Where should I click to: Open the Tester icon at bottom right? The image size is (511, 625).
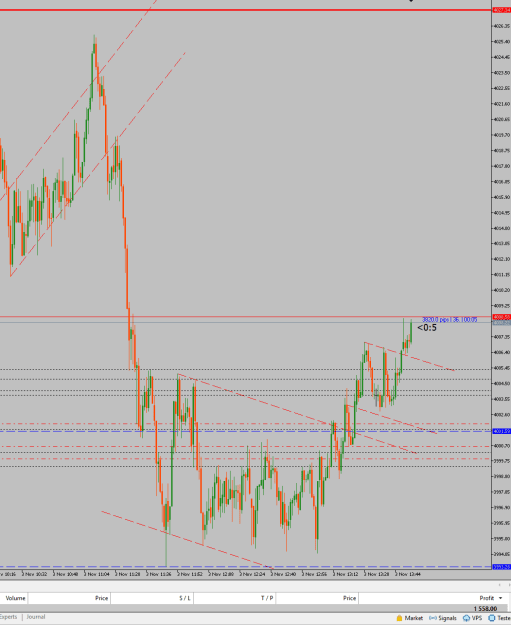coord(492,618)
